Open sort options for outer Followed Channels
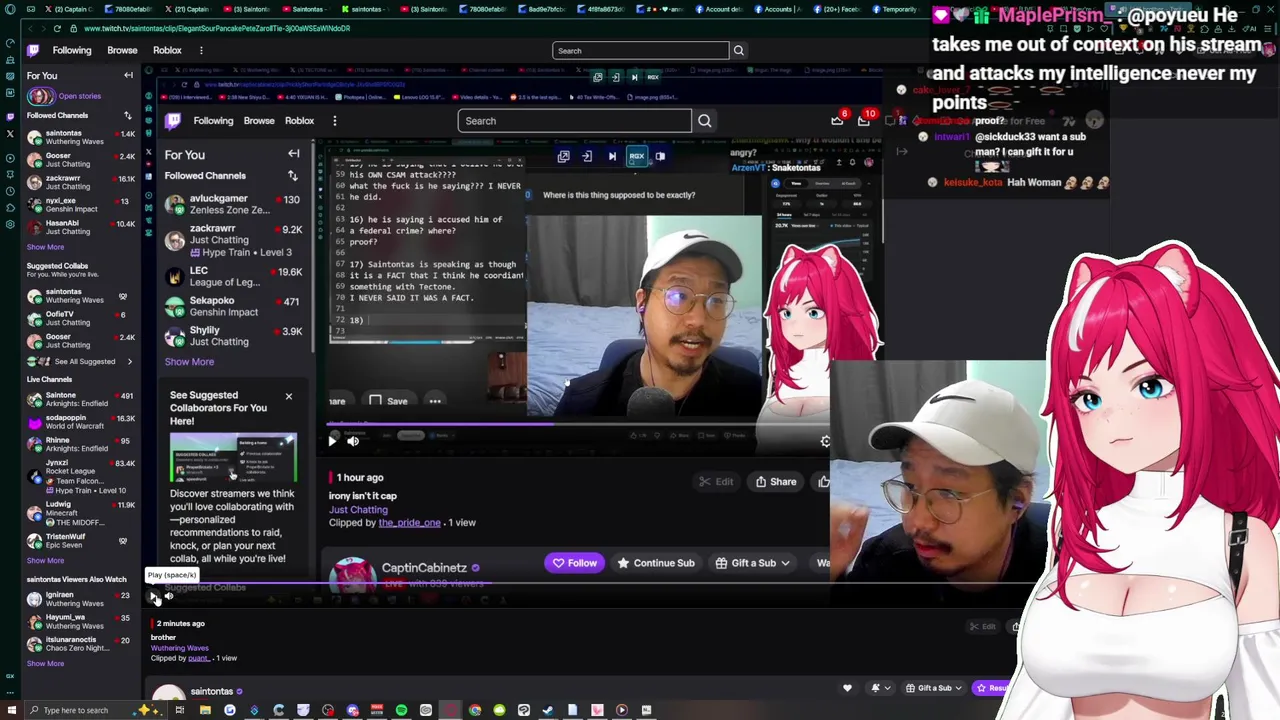 click(127, 116)
